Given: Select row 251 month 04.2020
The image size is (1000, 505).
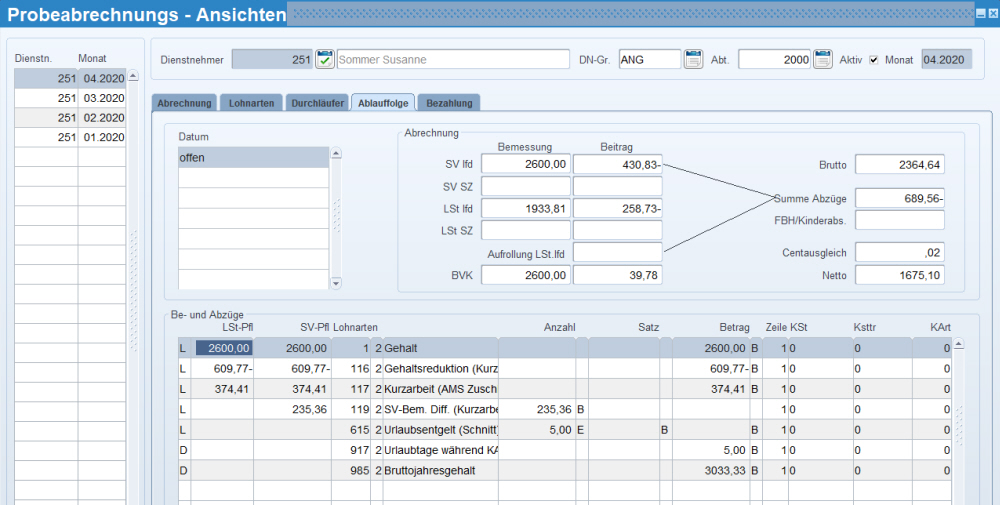Looking at the screenshot, I should coord(70,78).
